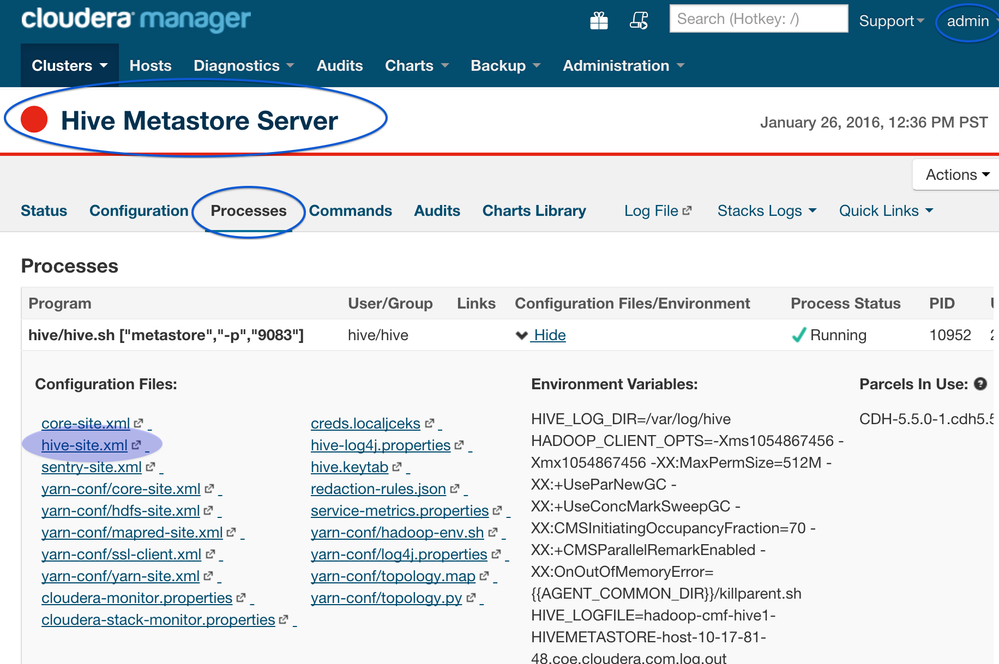This screenshot has height=664, width=999.
Task: Click the running commands icon in header
Action: 639,20
